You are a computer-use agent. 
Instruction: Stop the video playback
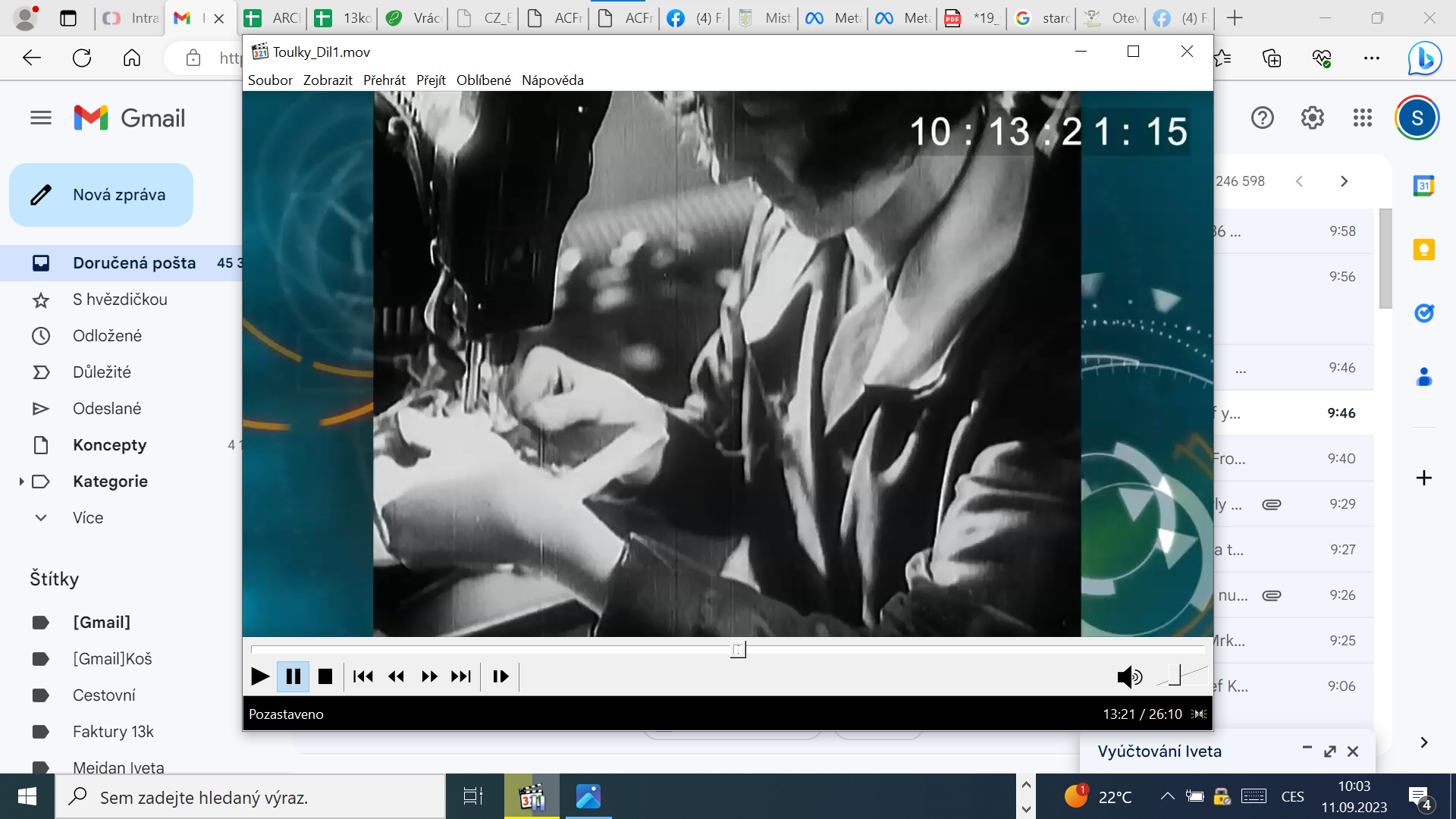(325, 676)
